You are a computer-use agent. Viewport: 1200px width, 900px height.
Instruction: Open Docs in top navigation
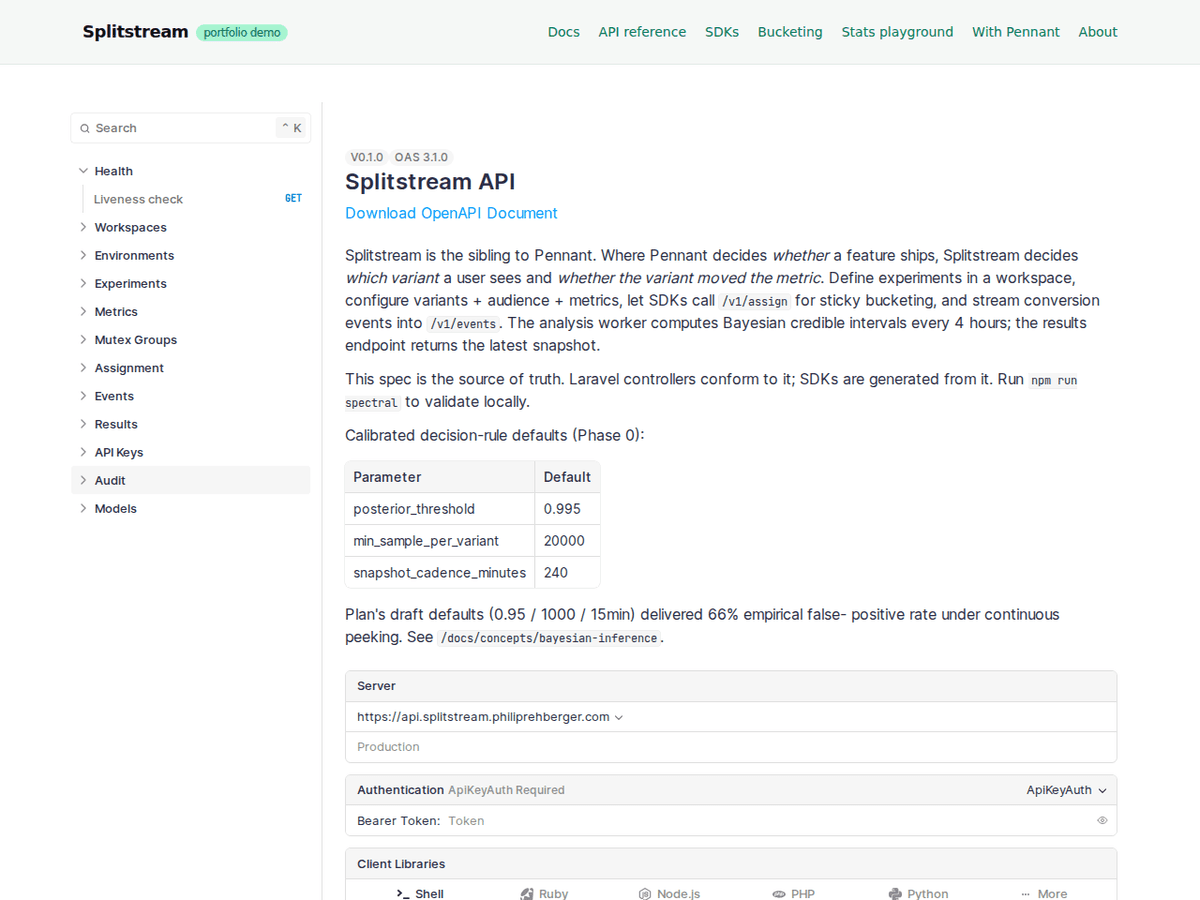[x=564, y=32]
